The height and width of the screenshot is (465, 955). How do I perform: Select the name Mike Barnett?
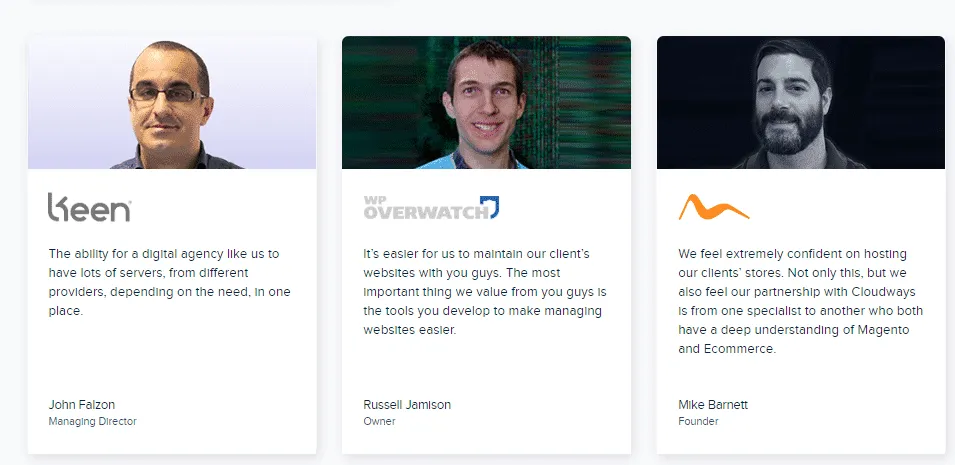coord(713,405)
